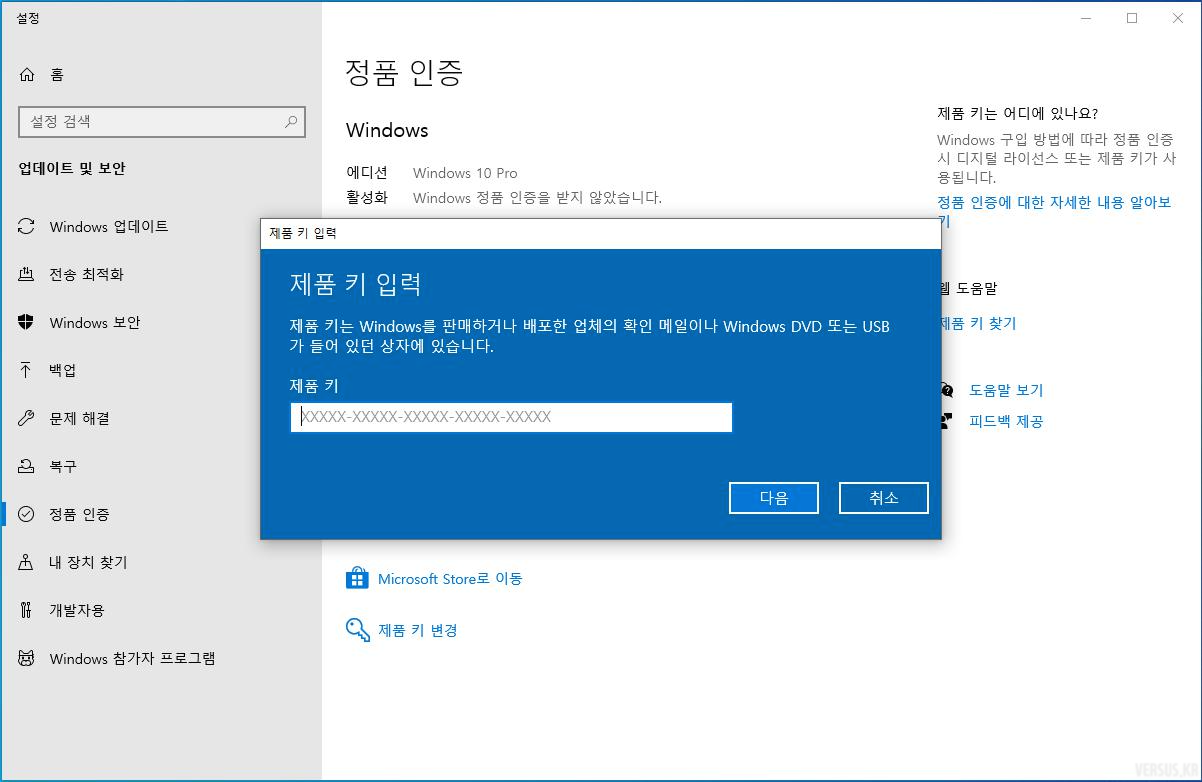Click the Windows 참가자 프로그램 icon
The width and height of the screenshot is (1202, 782).
(27, 659)
